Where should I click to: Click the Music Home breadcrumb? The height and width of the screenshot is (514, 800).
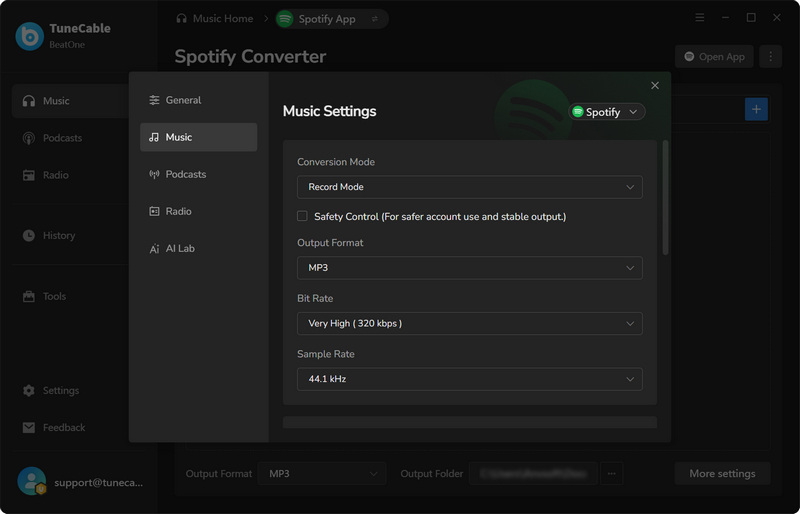pos(215,19)
